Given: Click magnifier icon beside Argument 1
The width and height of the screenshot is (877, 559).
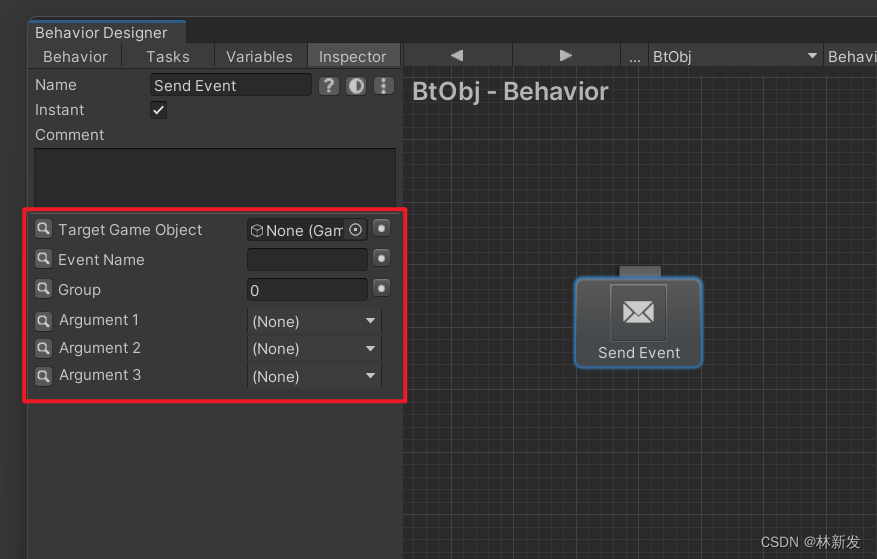Looking at the screenshot, I should tap(43, 321).
